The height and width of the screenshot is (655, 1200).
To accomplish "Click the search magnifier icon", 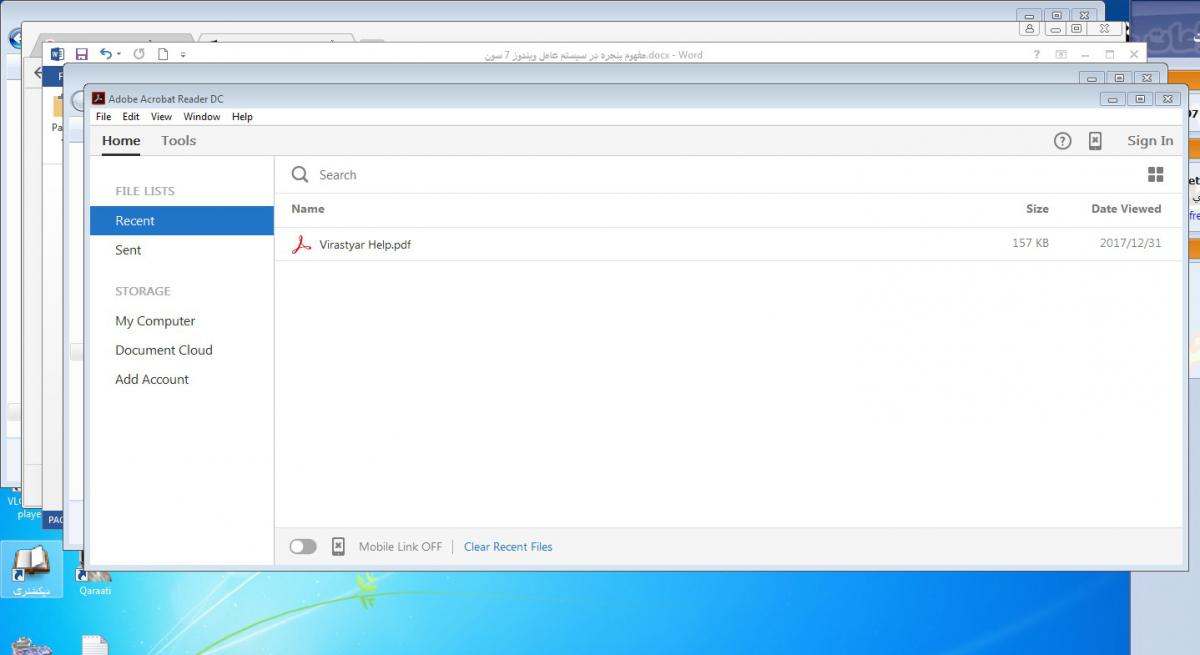I will [x=300, y=175].
